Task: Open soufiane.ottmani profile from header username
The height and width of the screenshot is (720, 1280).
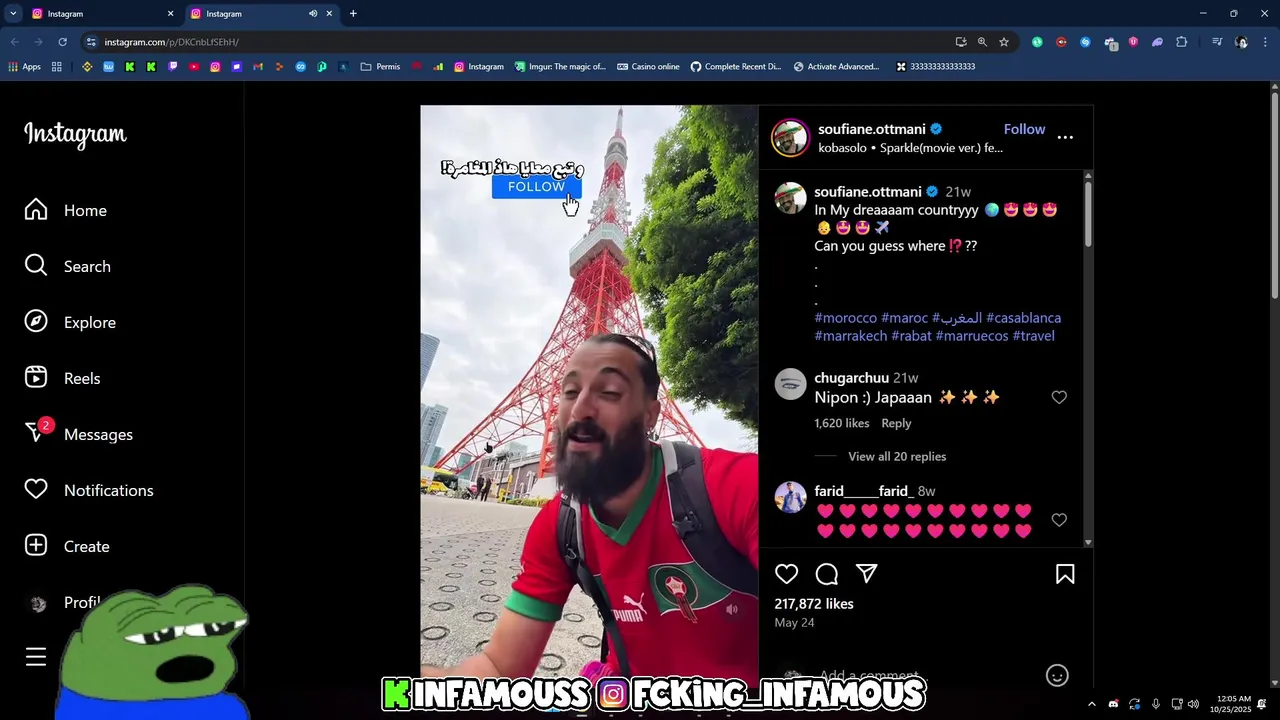Action: pyautogui.click(x=872, y=129)
